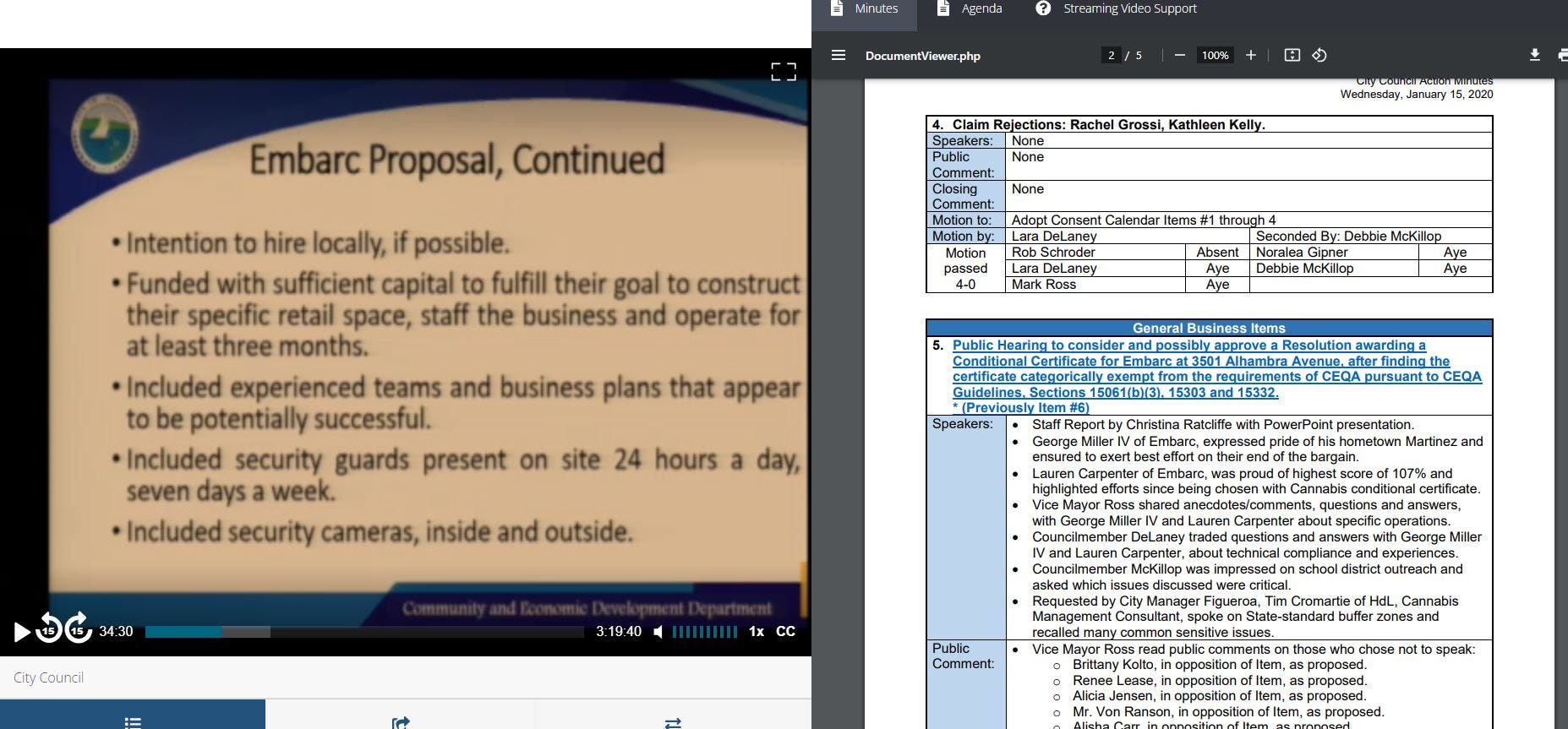Toggle closed captions CC
1568x729 pixels.
coord(785,631)
